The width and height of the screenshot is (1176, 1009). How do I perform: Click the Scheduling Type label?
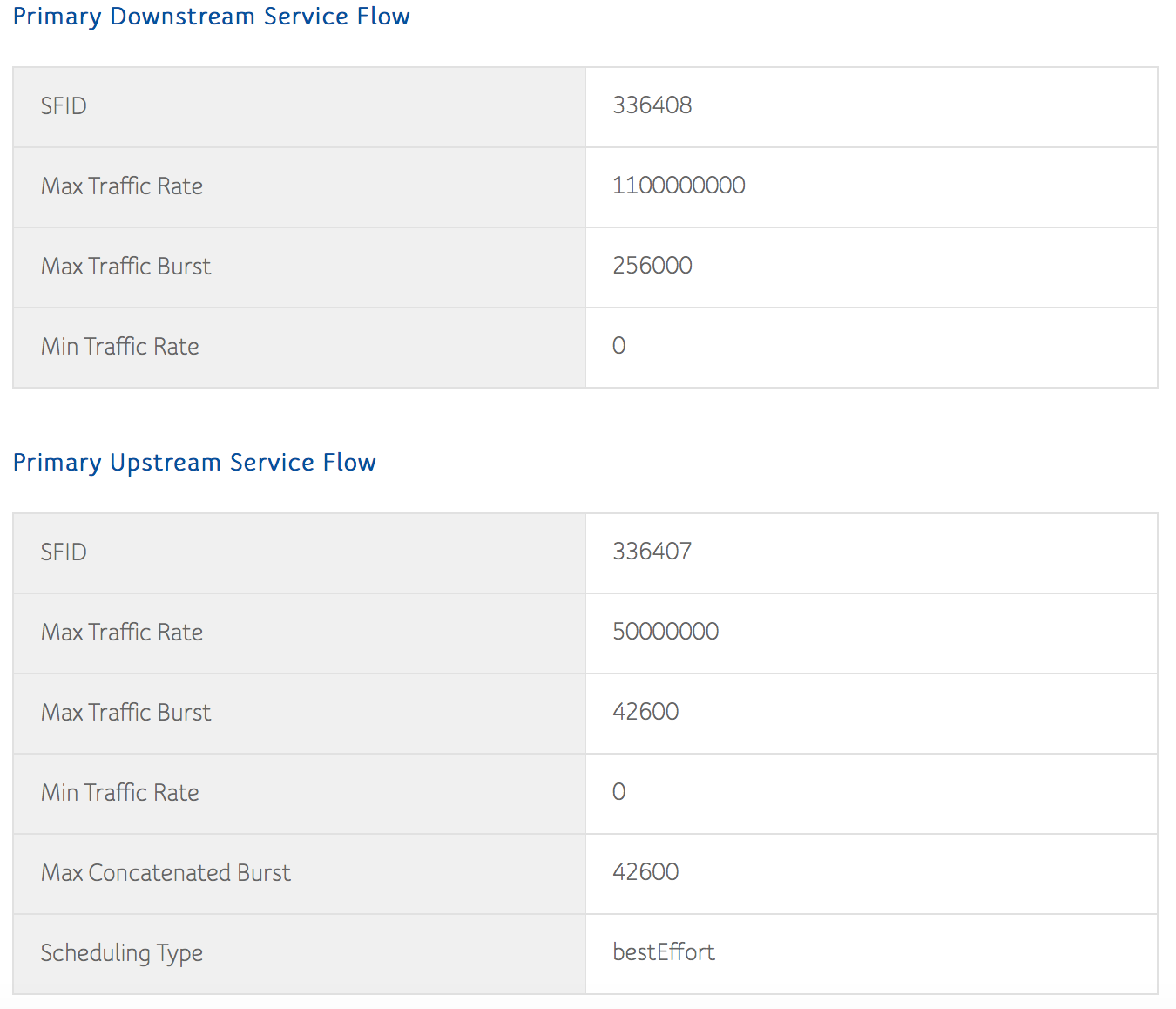(122, 953)
